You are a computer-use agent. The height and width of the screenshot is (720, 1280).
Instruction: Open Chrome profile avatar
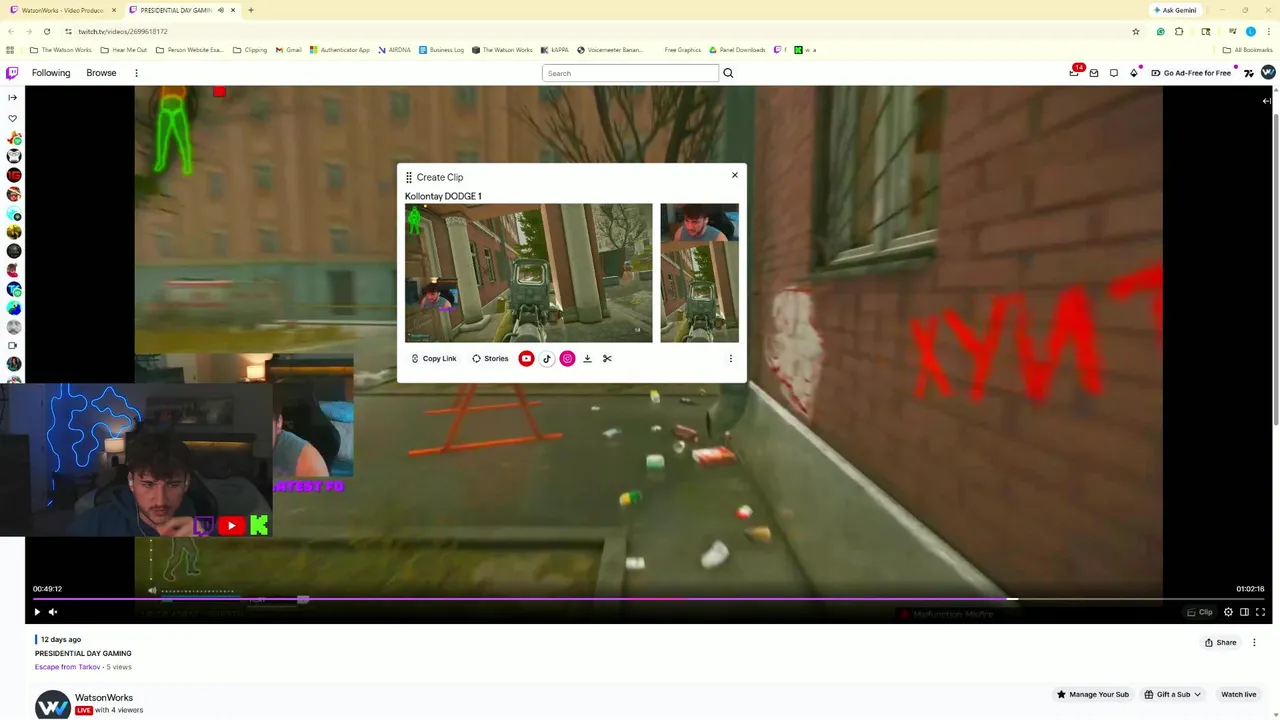(x=1251, y=31)
